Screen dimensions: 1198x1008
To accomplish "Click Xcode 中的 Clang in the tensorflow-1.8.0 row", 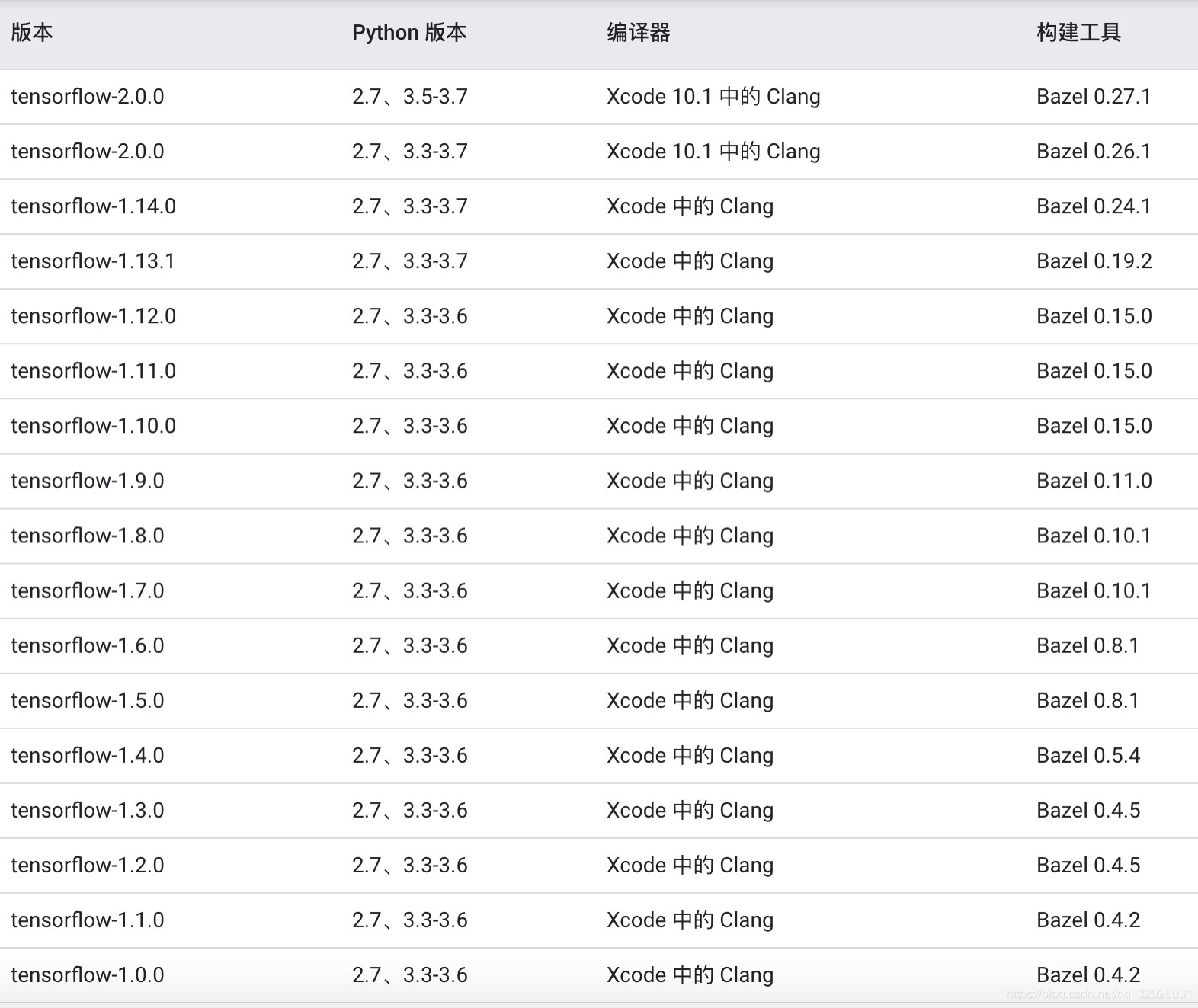I will pos(690,536).
